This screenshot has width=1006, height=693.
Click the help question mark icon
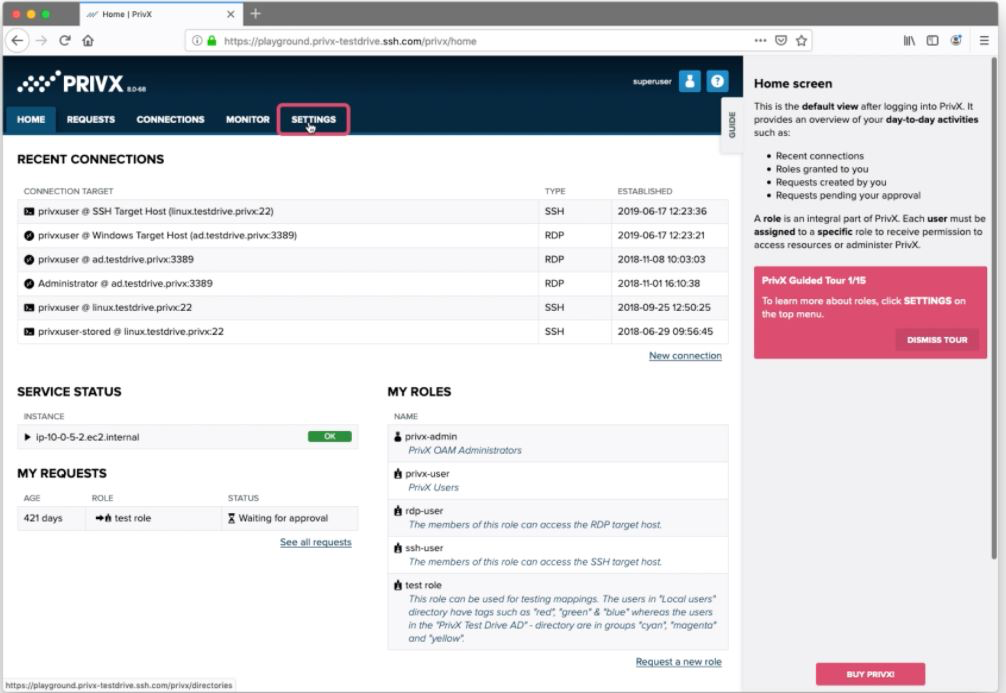point(717,81)
